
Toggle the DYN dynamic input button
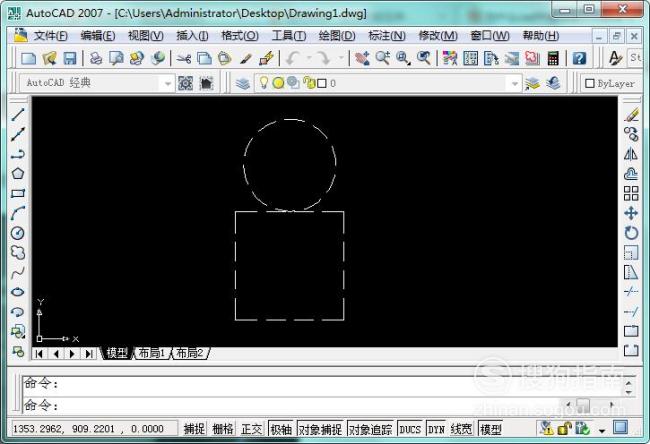[x=436, y=429]
